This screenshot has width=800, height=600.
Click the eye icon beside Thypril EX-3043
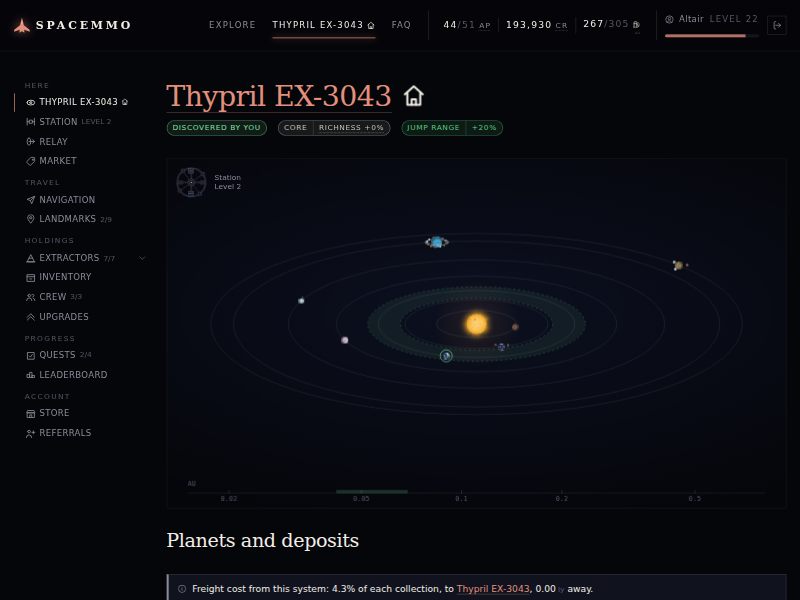click(31, 103)
